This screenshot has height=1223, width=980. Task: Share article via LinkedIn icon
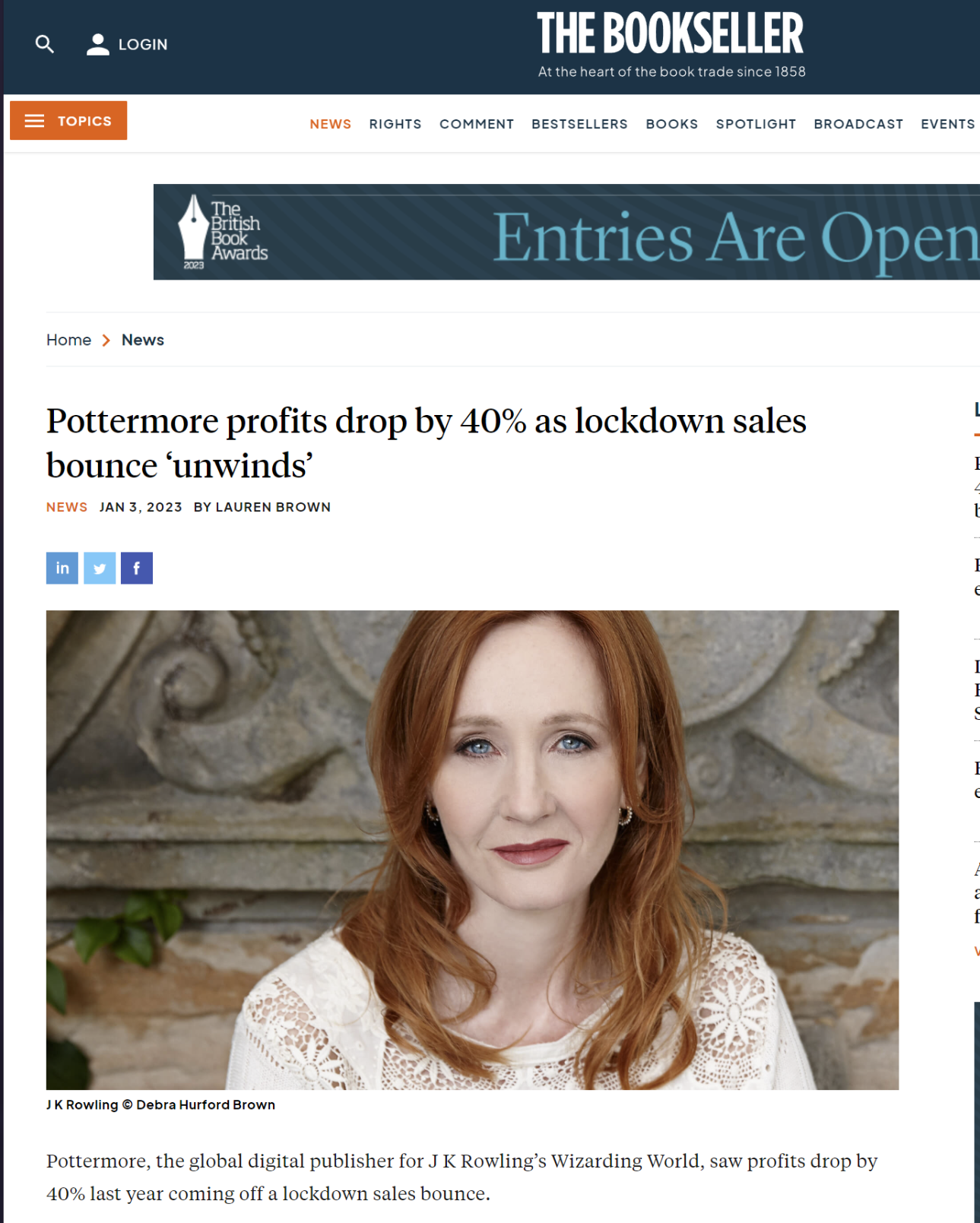point(62,568)
